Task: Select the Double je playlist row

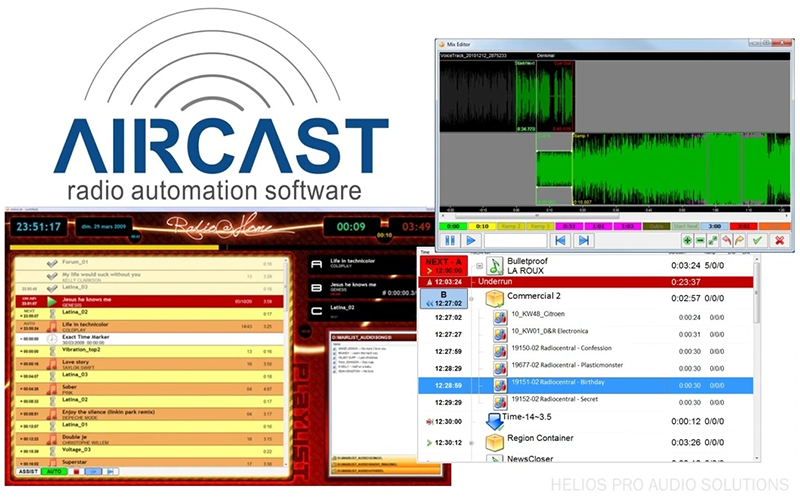Action: [149, 439]
